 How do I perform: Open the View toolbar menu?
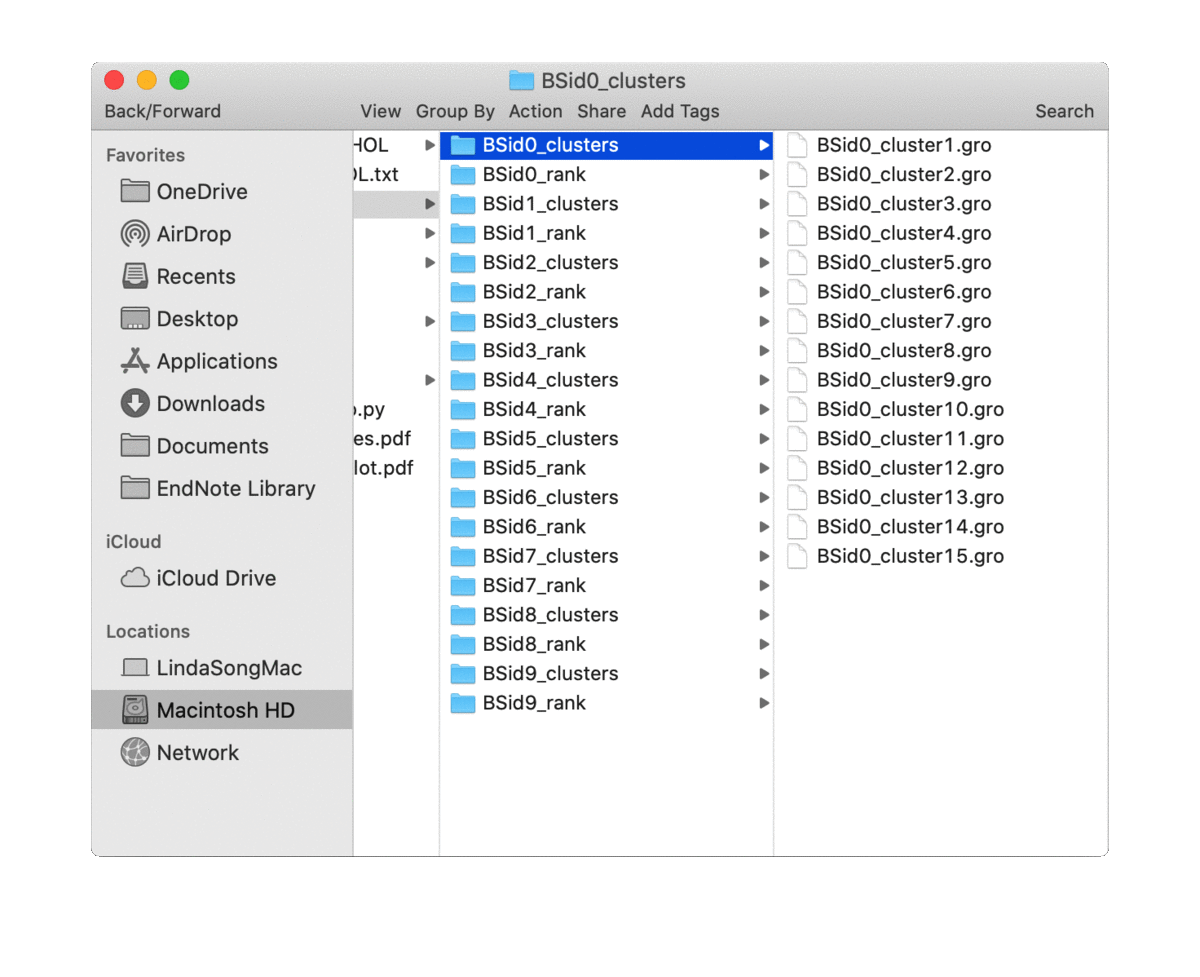point(381,111)
